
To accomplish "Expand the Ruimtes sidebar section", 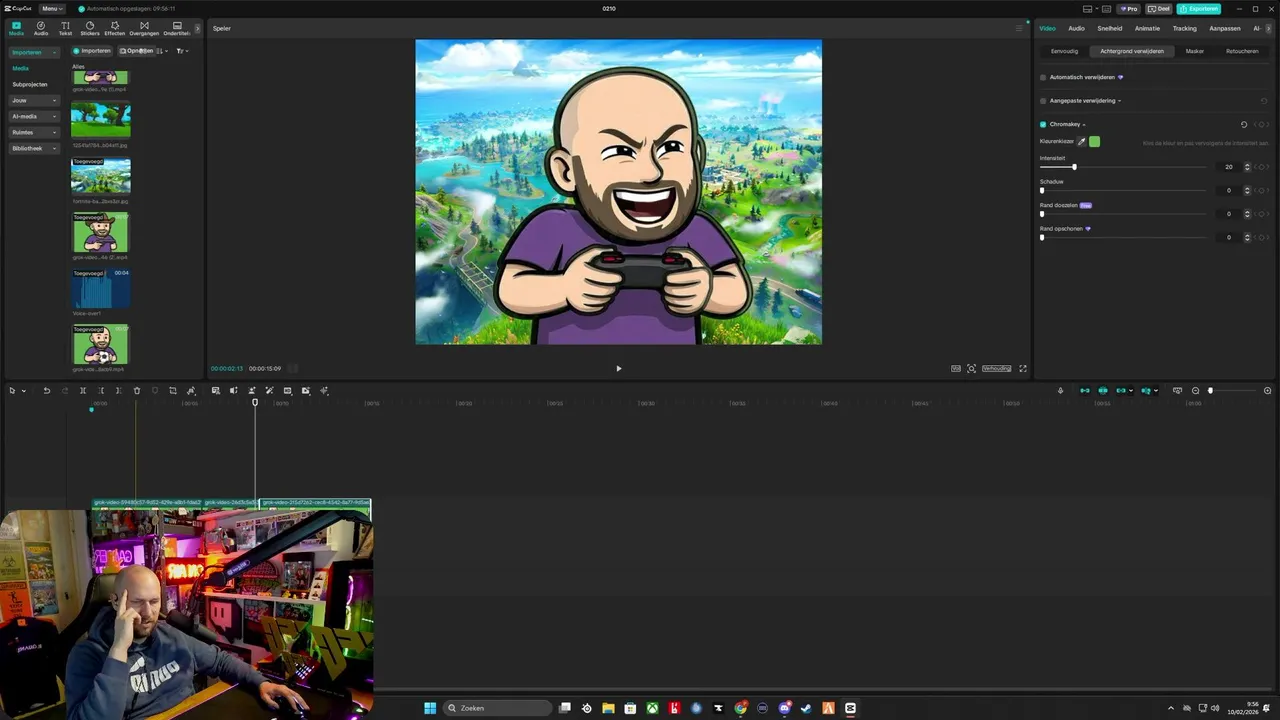I will pyautogui.click(x=33, y=132).
